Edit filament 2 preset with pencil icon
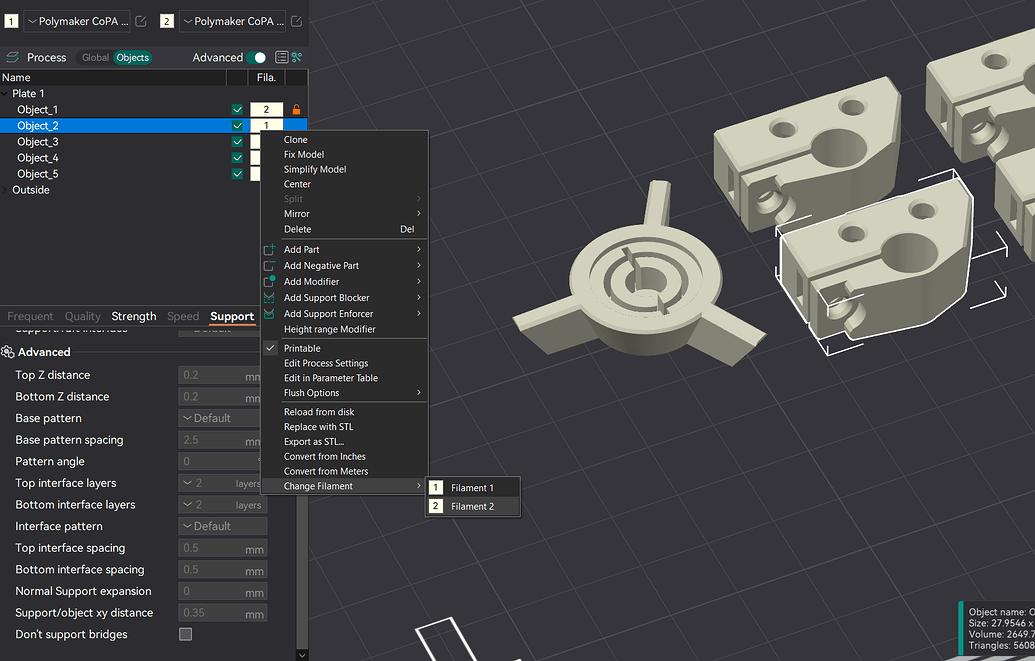The image size is (1035, 661). pyautogui.click(x=296, y=21)
